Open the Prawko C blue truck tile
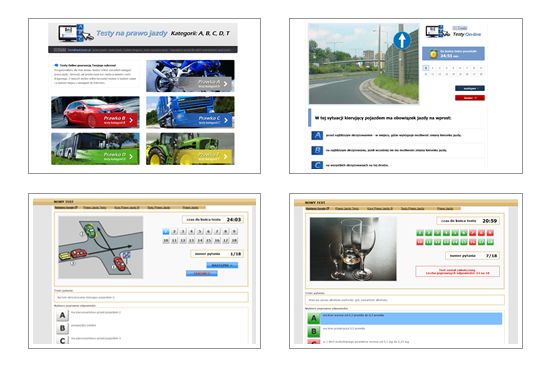 pyautogui.click(x=190, y=112)
